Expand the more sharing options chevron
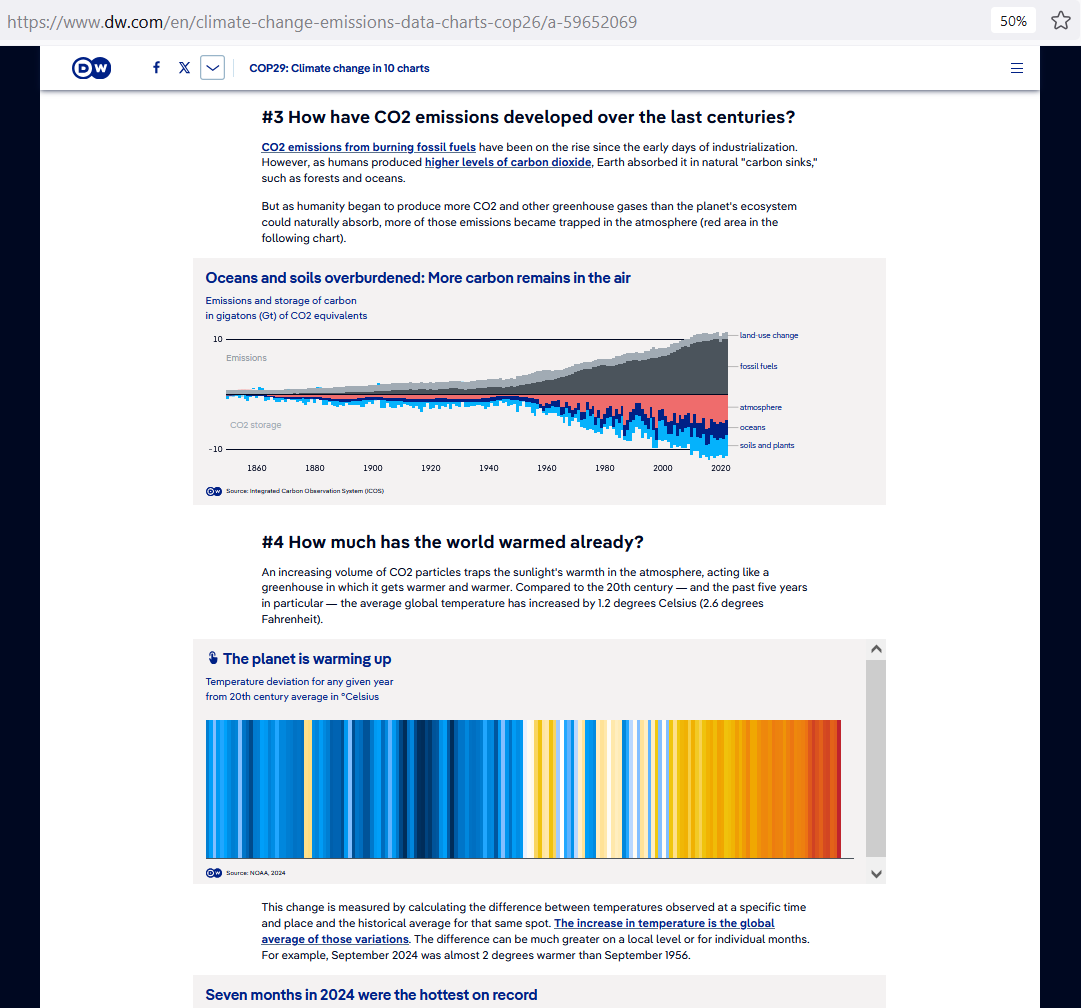This screenshot has height=1008, width=1081. 212,68
